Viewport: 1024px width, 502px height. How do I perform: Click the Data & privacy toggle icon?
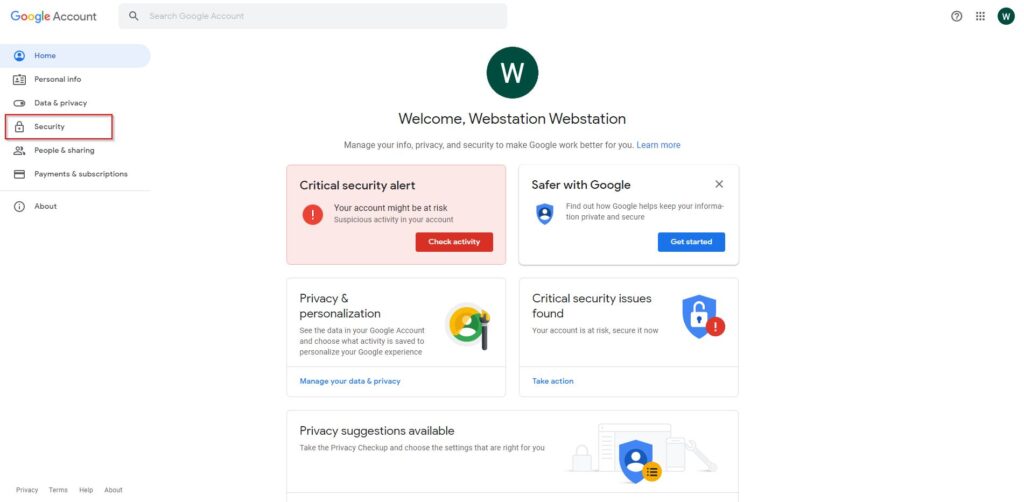20,103
